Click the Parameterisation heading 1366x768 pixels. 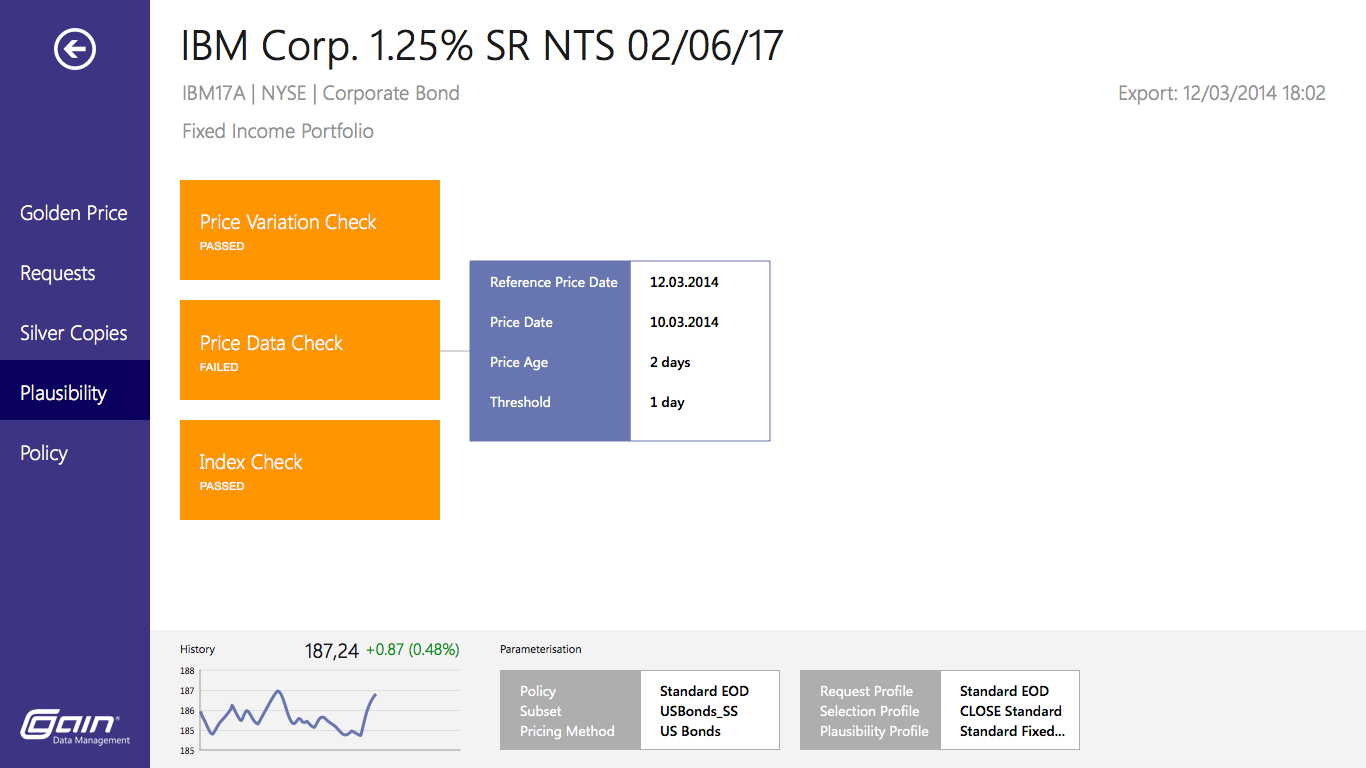(x=540, y=649)
